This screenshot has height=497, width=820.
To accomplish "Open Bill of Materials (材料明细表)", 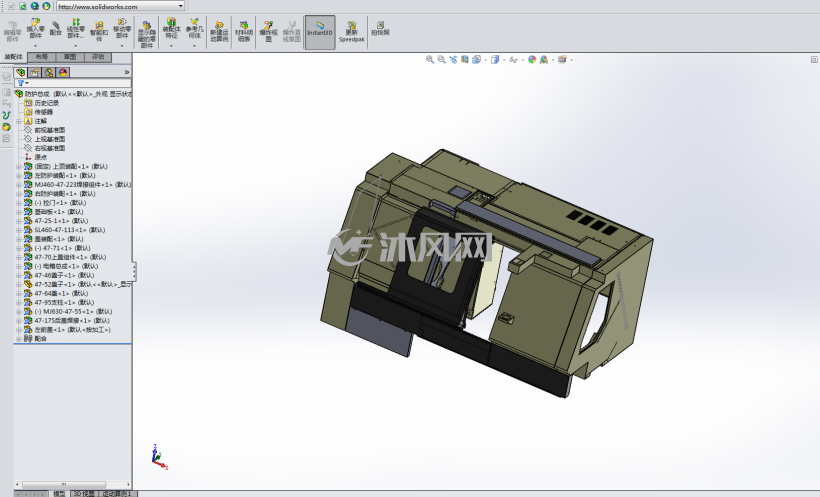I will (244, 31).
